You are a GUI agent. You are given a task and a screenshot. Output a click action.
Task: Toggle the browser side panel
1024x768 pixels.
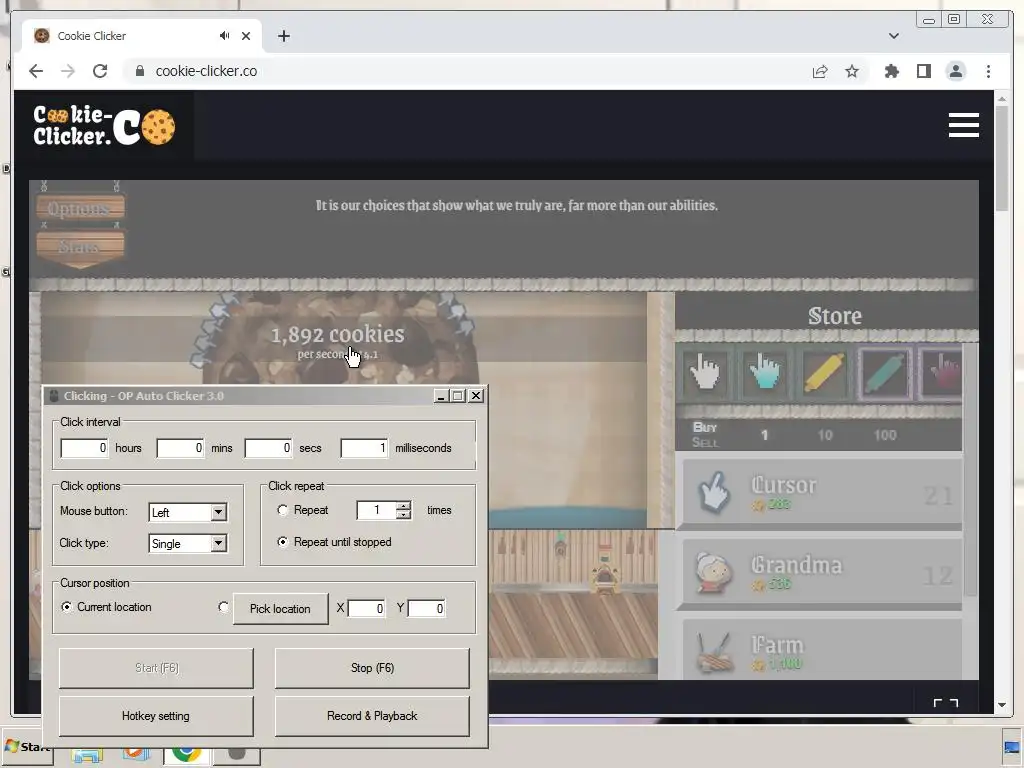click(x=923, y=71)
